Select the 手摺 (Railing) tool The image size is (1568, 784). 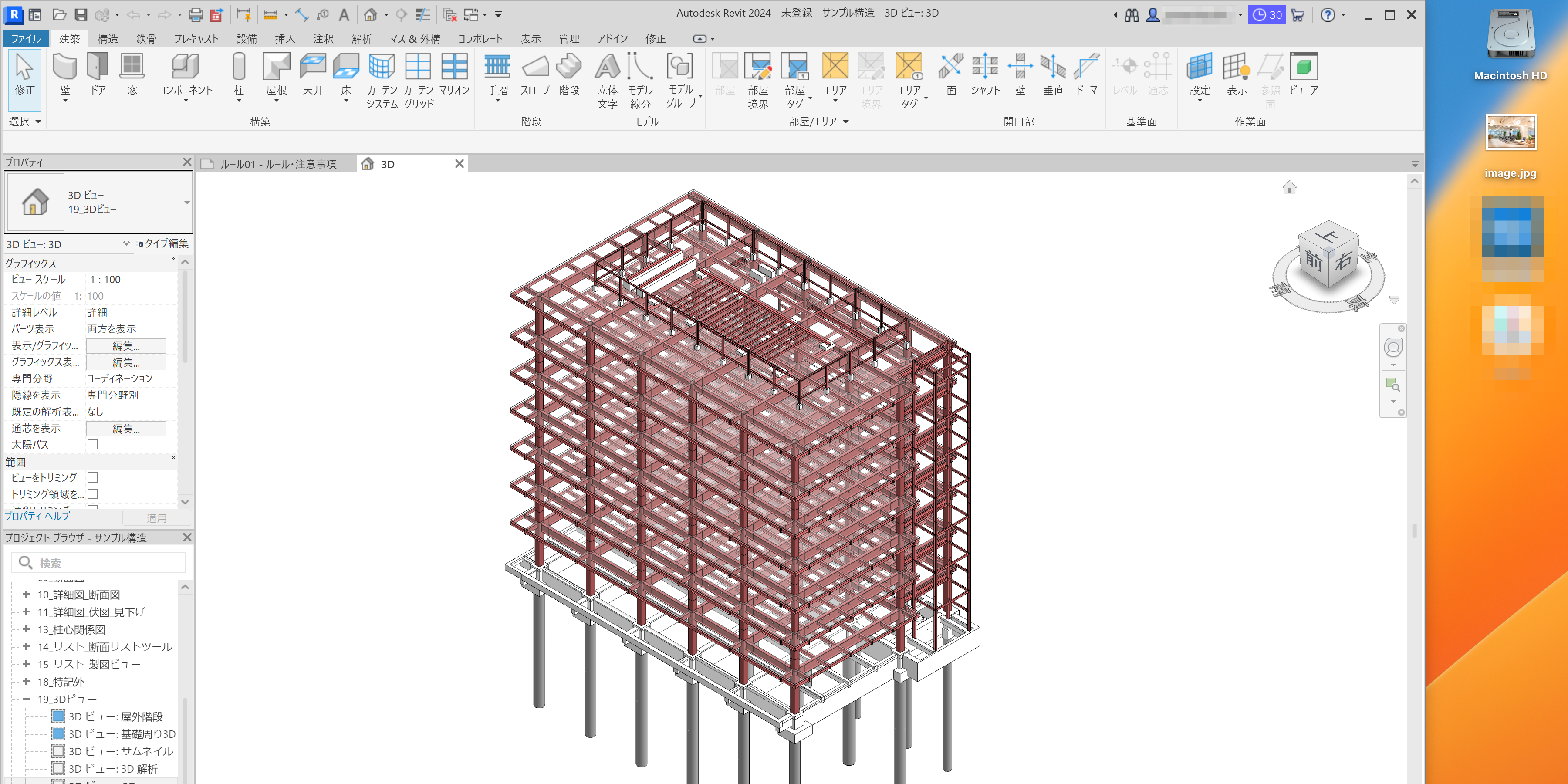pyautogui.click(x=497, y=76)
